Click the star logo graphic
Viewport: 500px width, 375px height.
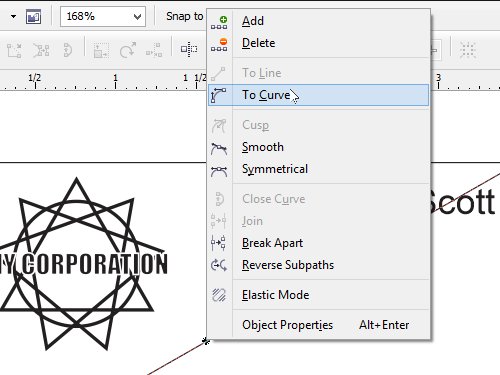(76, 263)
